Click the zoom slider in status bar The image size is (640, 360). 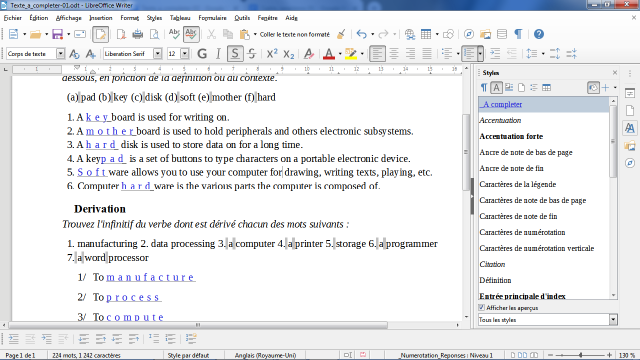tap(580, 355)
